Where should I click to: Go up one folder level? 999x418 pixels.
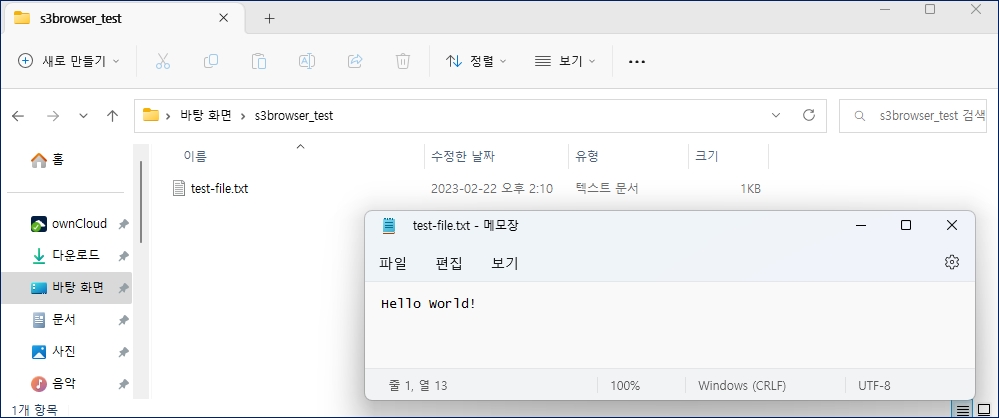point(113,115)
